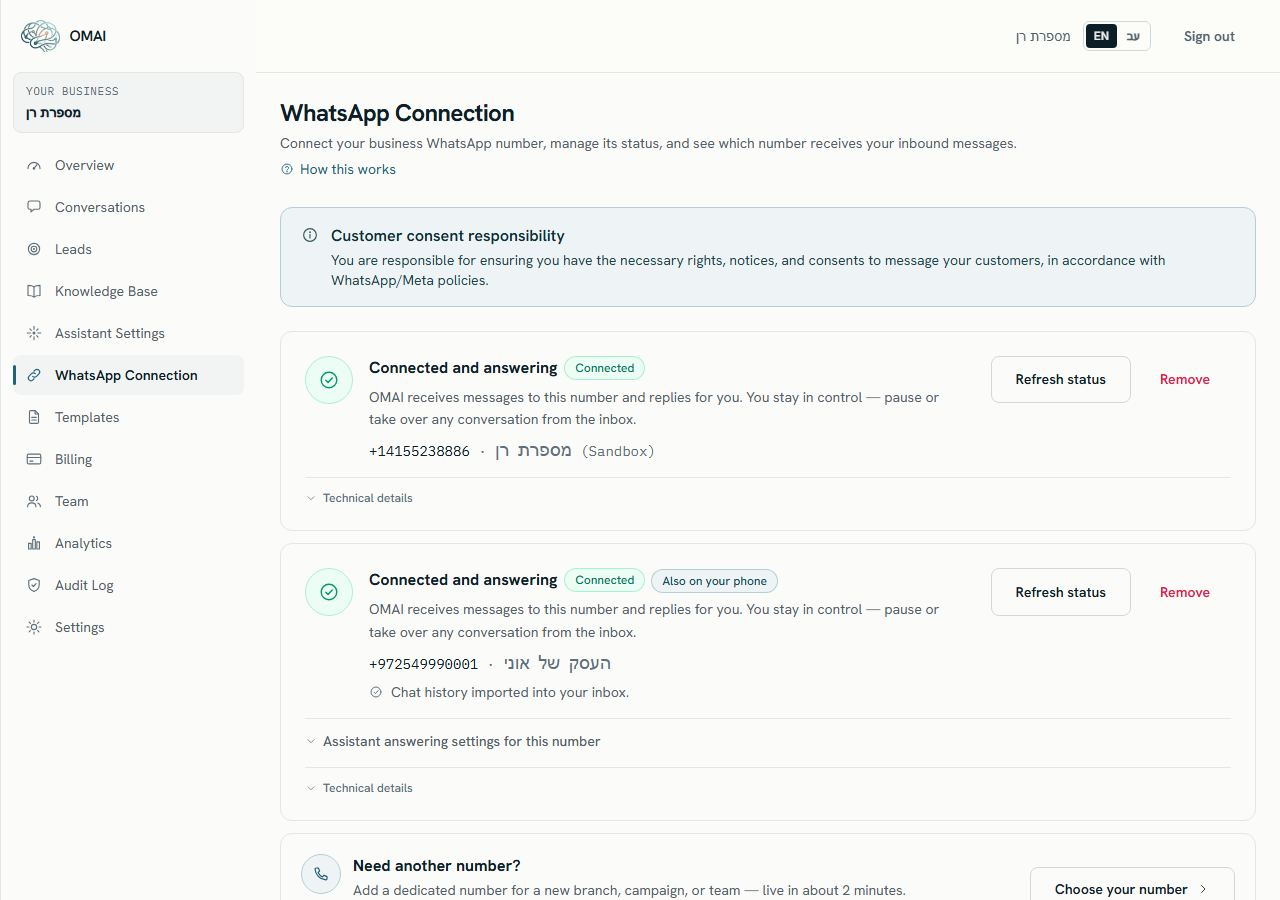Screen dimensions: 1280x900
Task: Click the info icon in consent notice
Action: (310, 236)
